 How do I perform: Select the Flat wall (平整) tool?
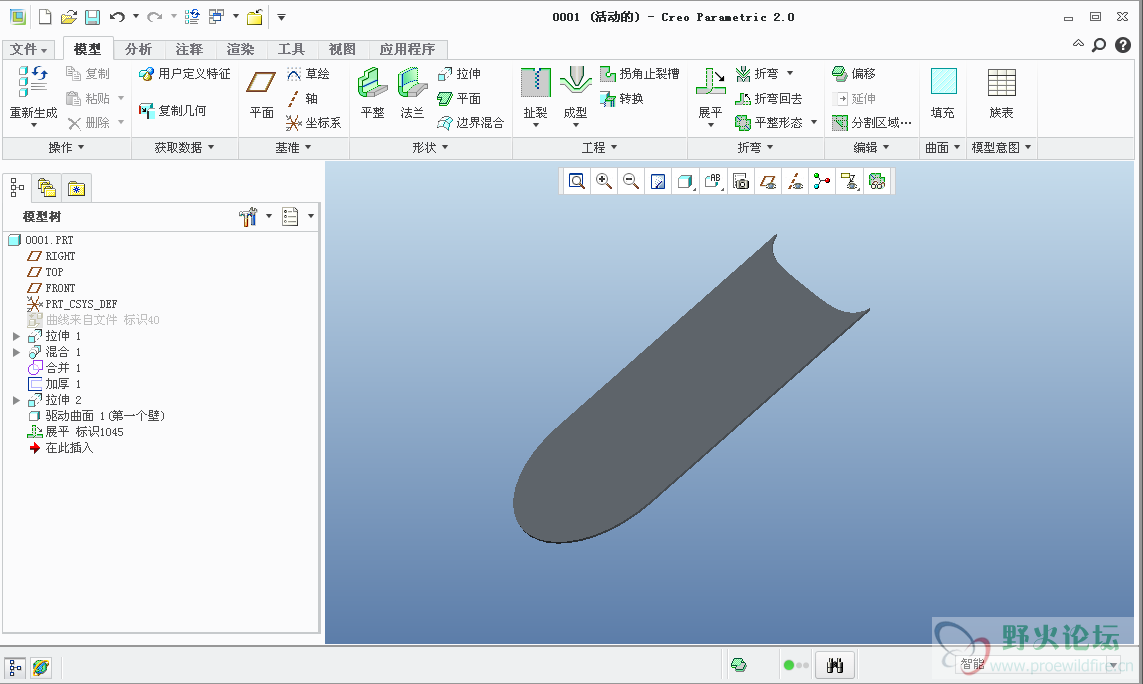click(x=372, y=93)
